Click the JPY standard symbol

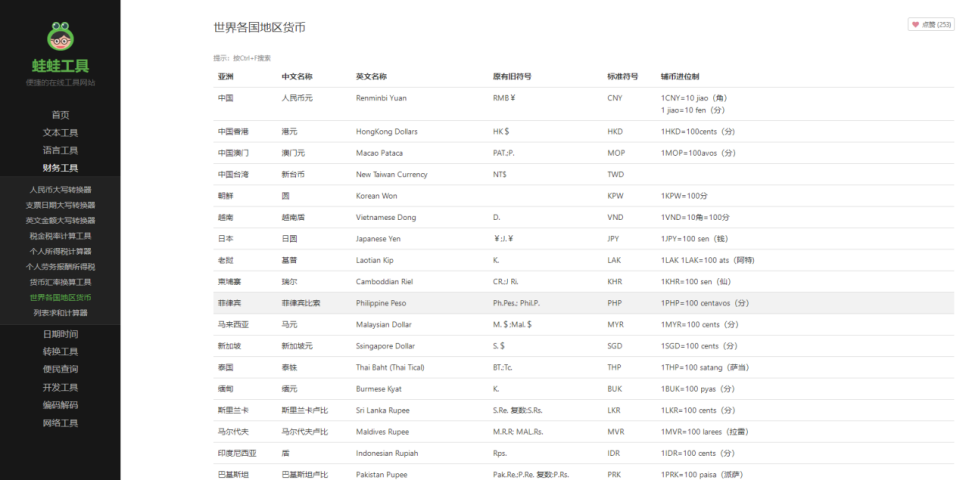[614, 238]
